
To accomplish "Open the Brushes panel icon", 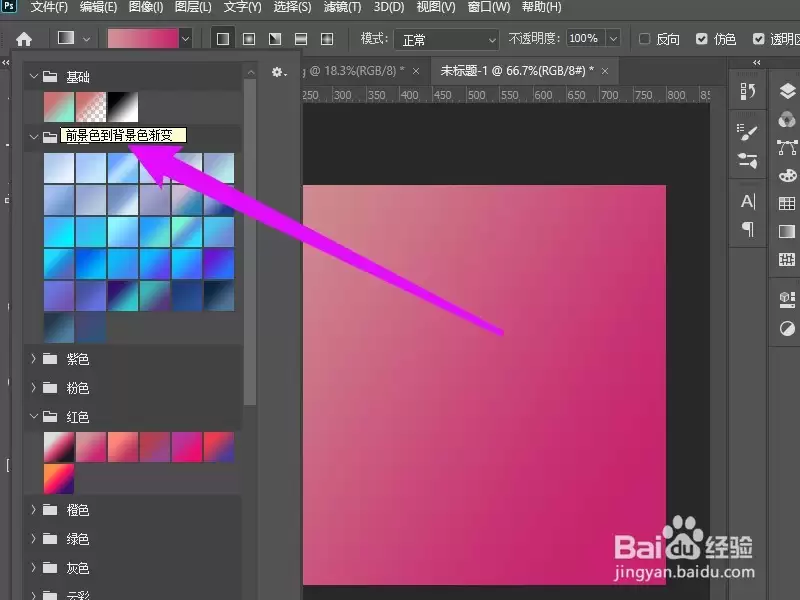I will [x=747, y=161].
